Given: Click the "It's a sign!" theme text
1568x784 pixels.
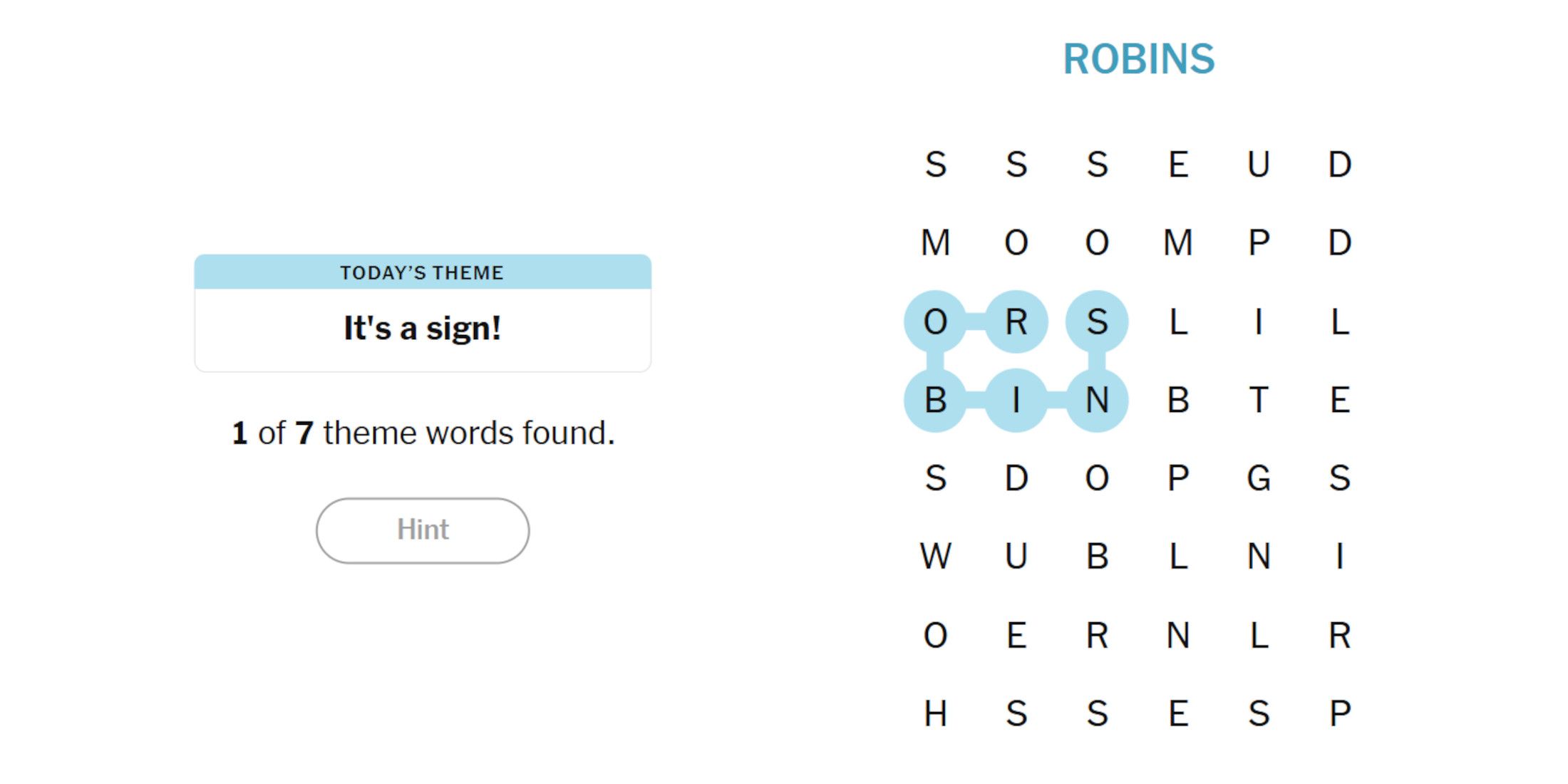Looking at the screenshot, I should [x=423, y=329].
